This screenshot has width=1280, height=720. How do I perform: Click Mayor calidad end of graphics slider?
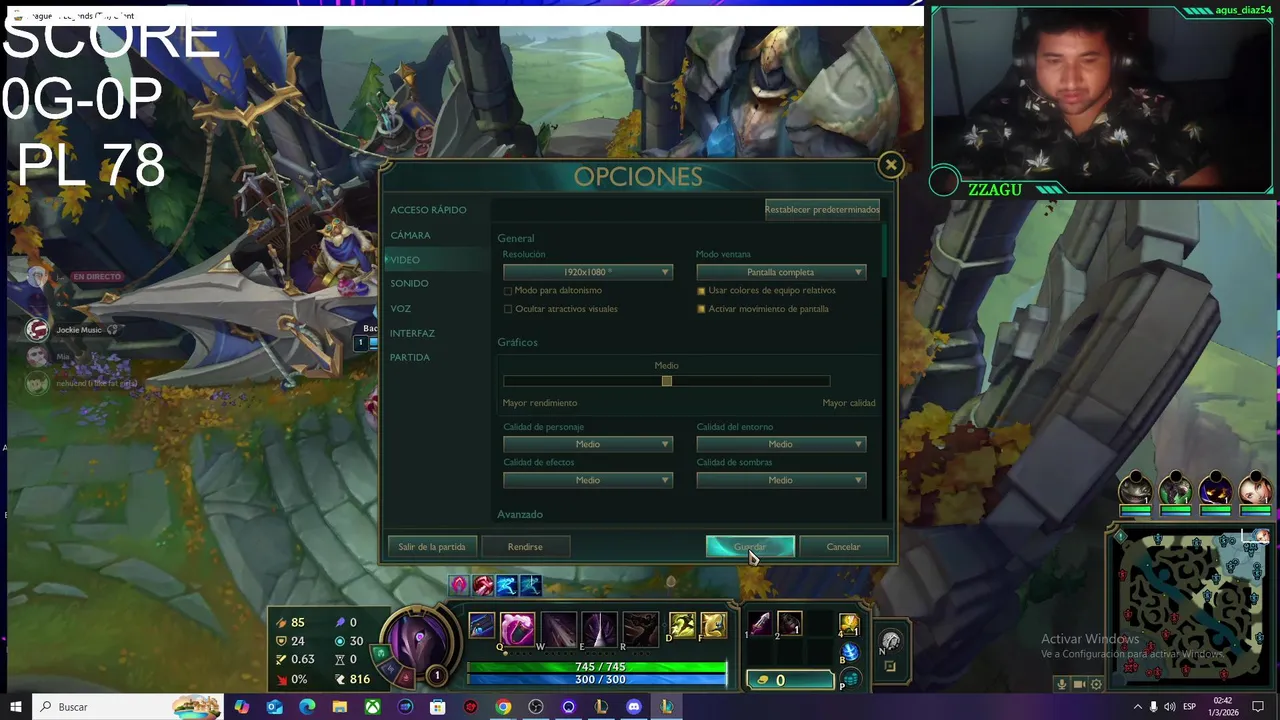(x=849, y=403)
